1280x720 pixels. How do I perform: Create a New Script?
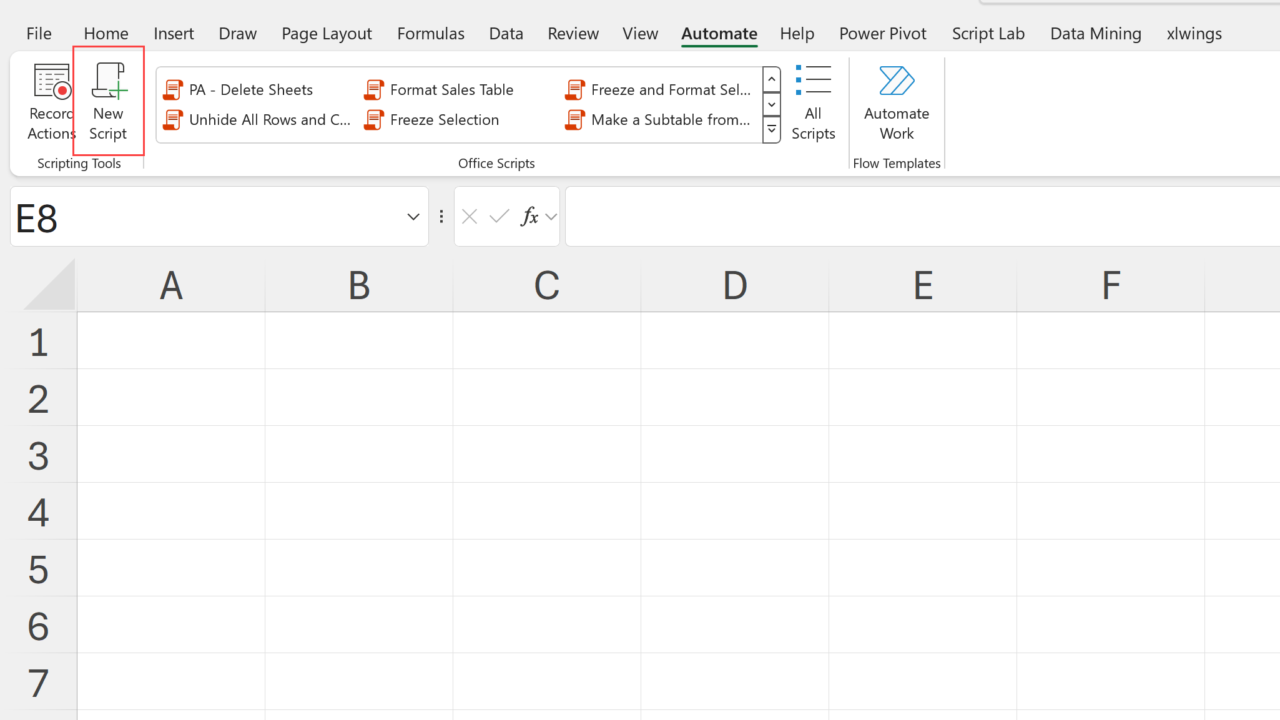pos(108,101)
